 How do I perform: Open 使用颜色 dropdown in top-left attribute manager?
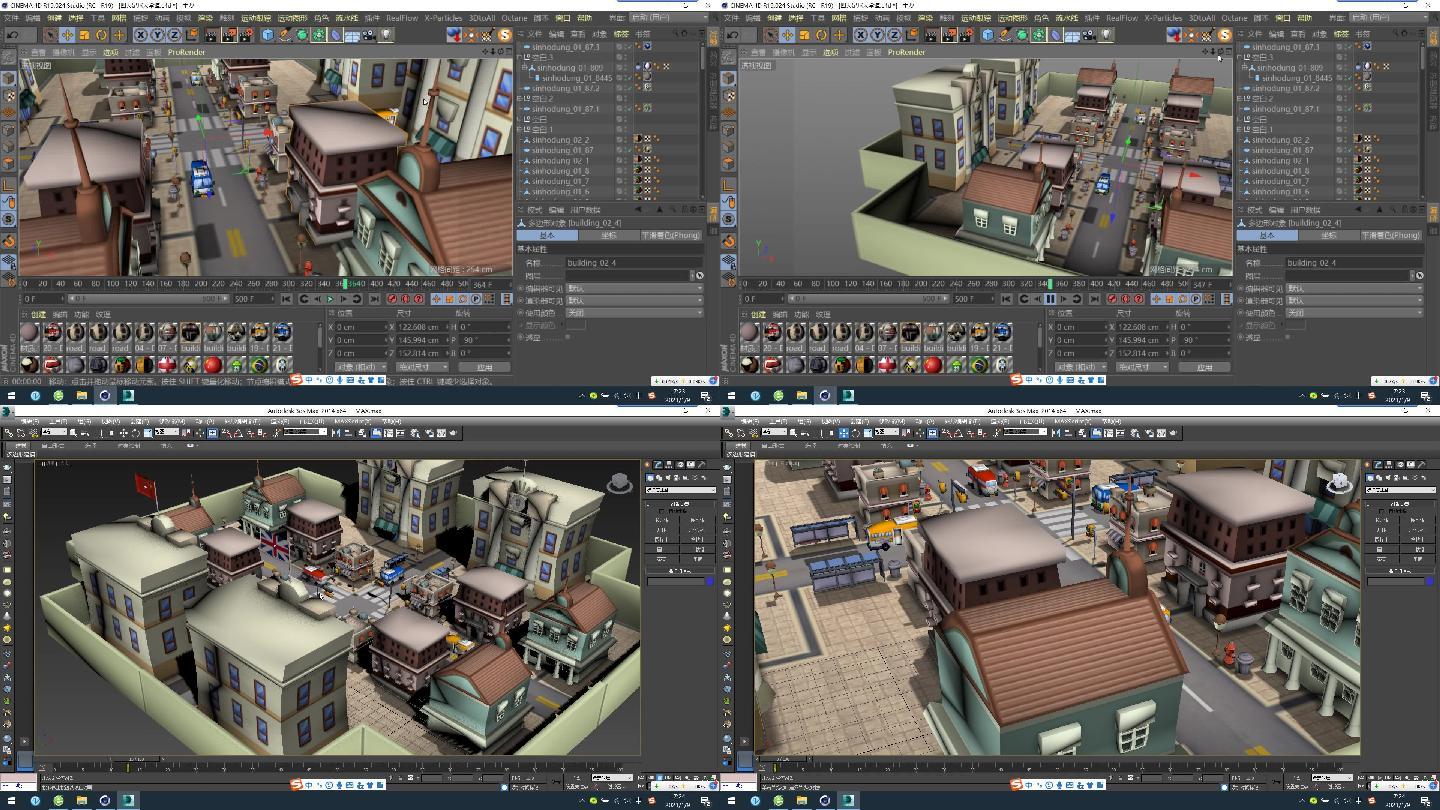(635, 312)
